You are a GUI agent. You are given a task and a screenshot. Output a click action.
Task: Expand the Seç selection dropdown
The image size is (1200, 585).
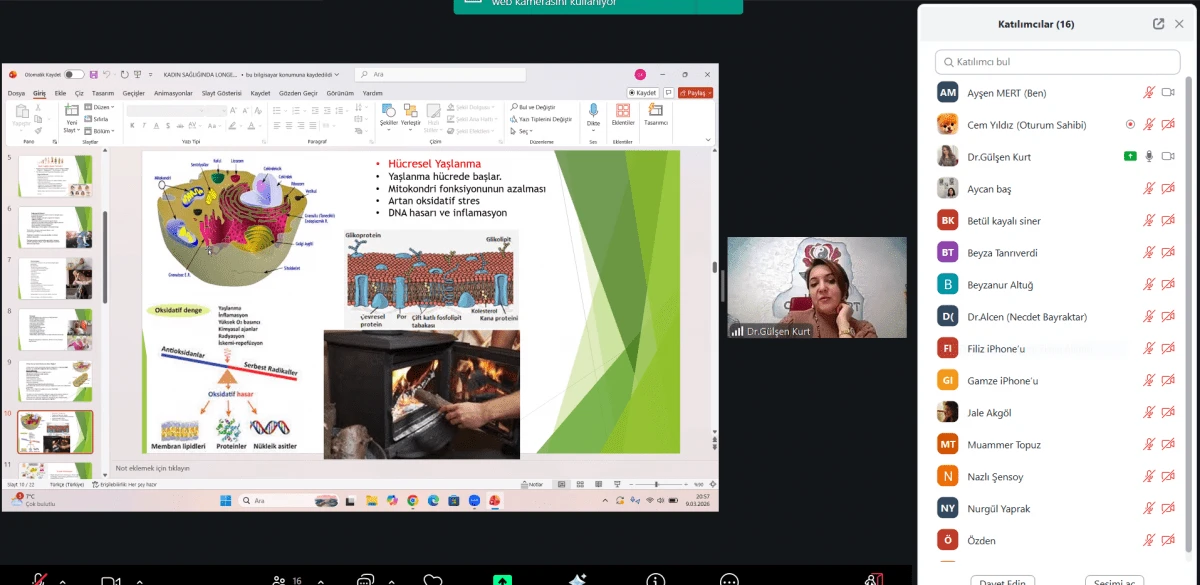point(524,131)
